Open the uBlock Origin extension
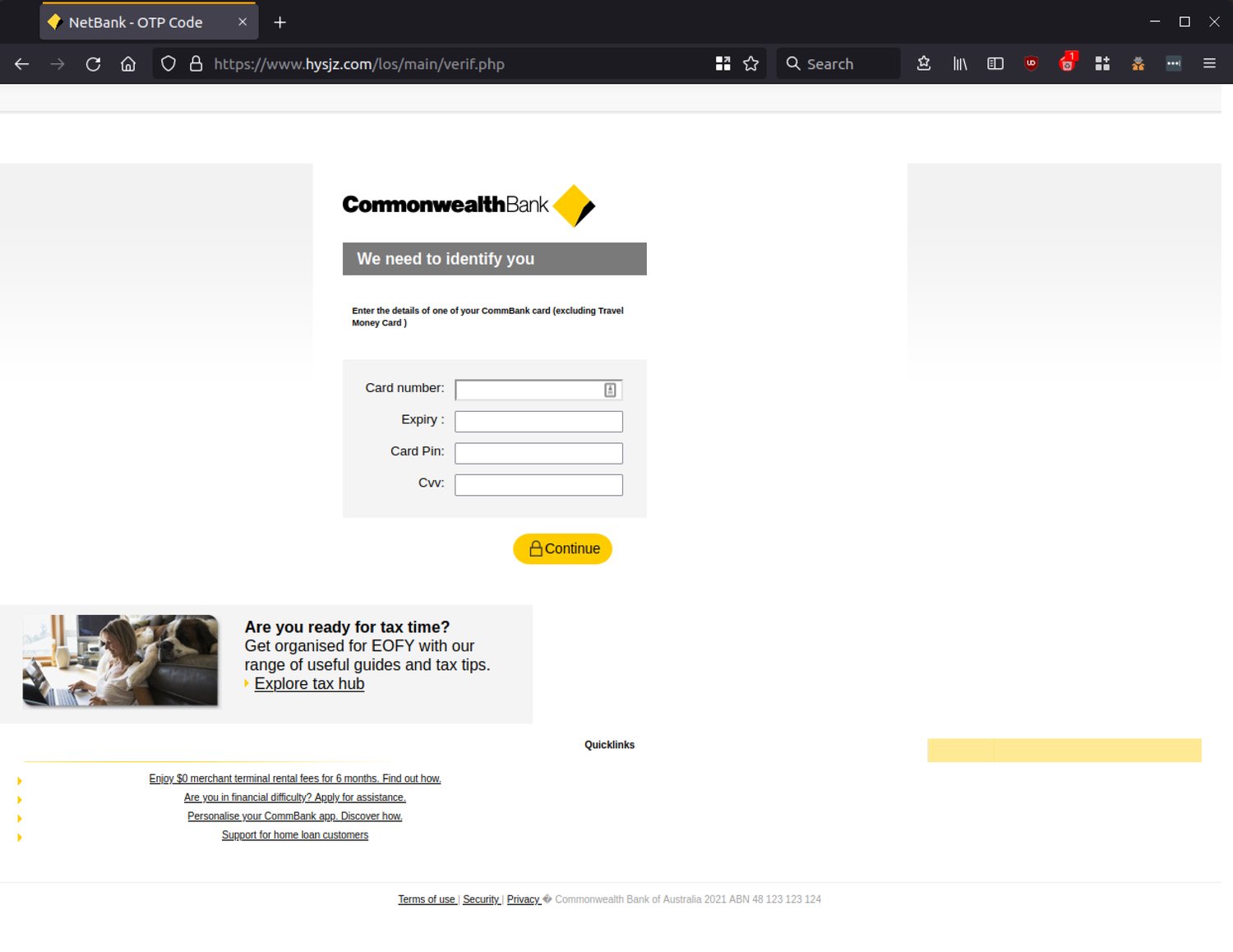Screen dimensions: 1233x952 point(1031,63)
